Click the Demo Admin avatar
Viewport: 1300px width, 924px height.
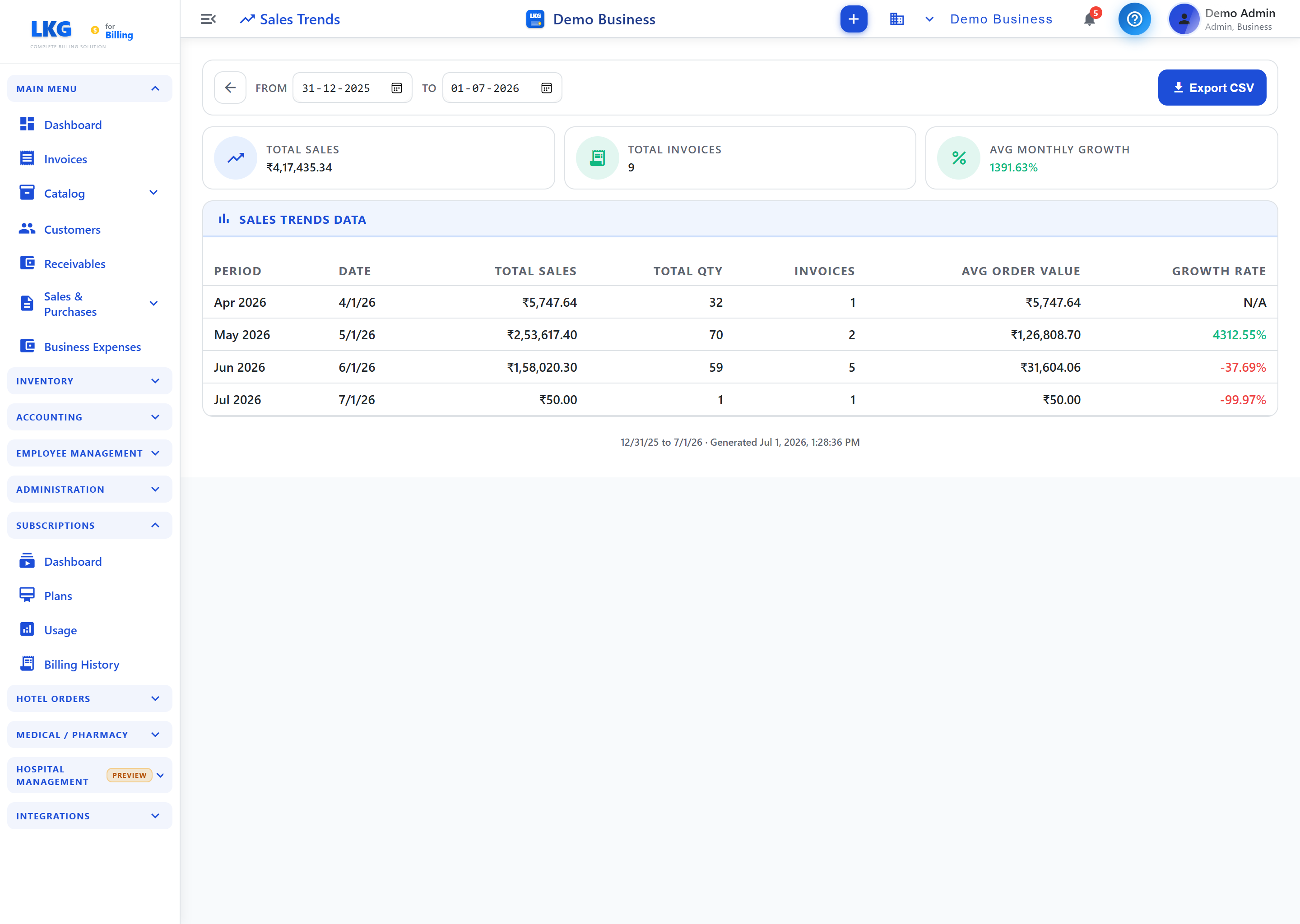pyautogui.click(x=1184, y=19)
